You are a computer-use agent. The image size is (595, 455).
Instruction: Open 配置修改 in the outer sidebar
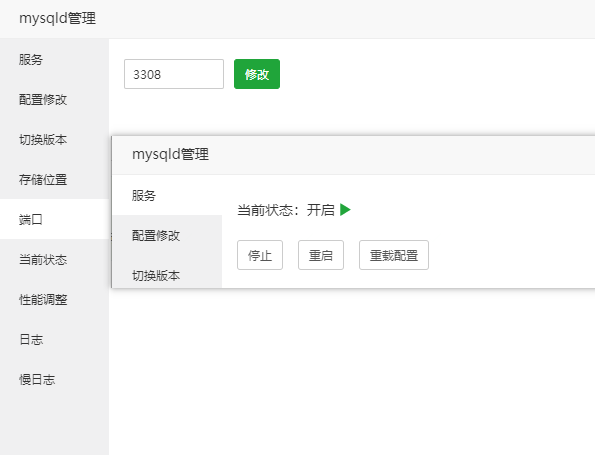[x=54, y=99]
